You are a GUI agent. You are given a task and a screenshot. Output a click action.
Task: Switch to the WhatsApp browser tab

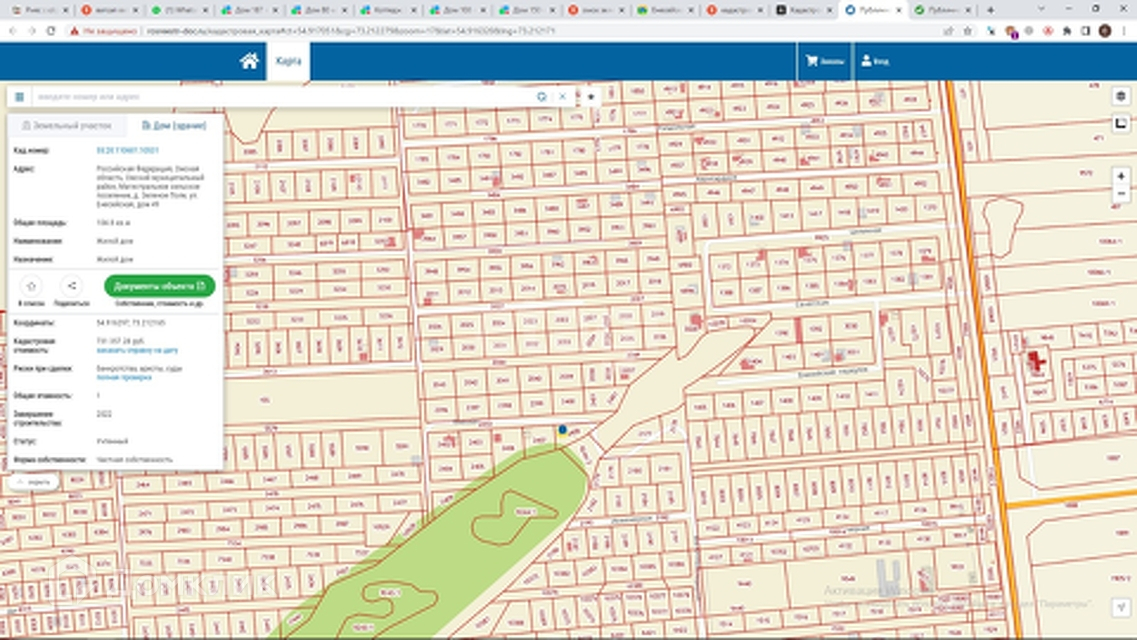178,10
